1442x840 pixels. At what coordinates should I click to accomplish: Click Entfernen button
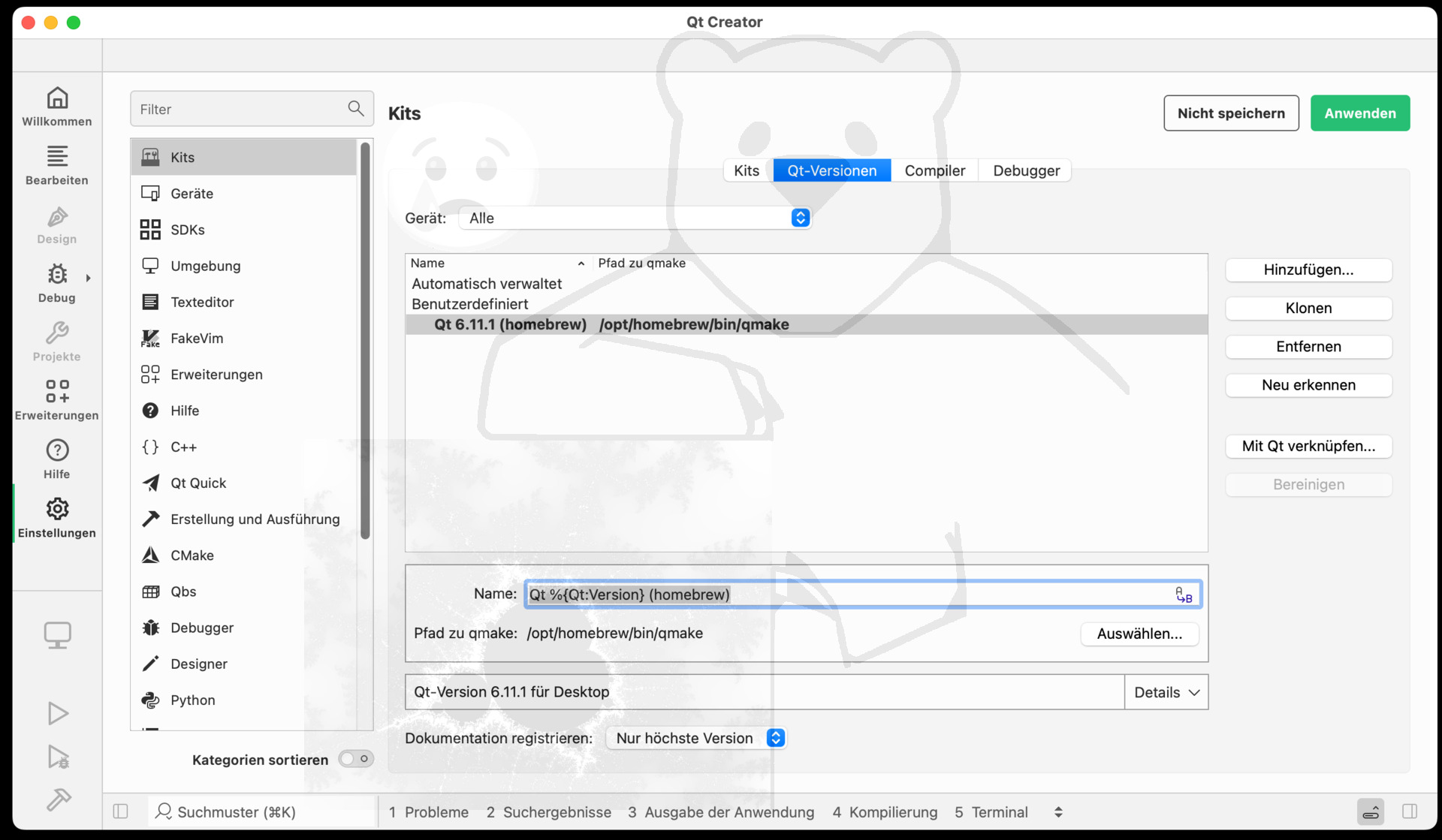coord(1308,347)
